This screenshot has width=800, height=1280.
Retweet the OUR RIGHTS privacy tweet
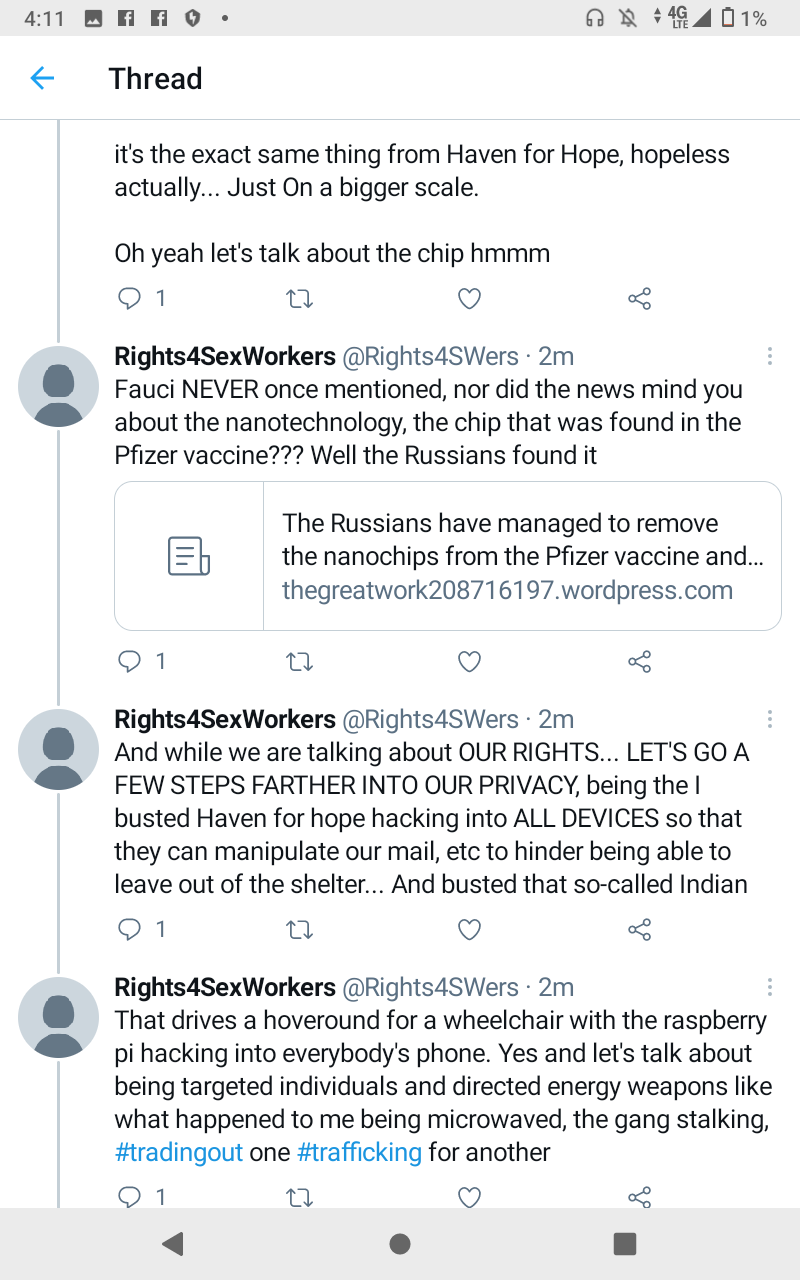(299, 930)
